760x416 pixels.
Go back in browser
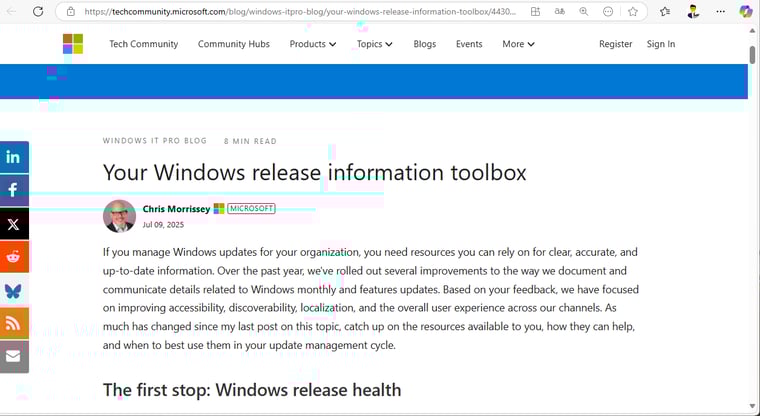(x=11, y=12)
